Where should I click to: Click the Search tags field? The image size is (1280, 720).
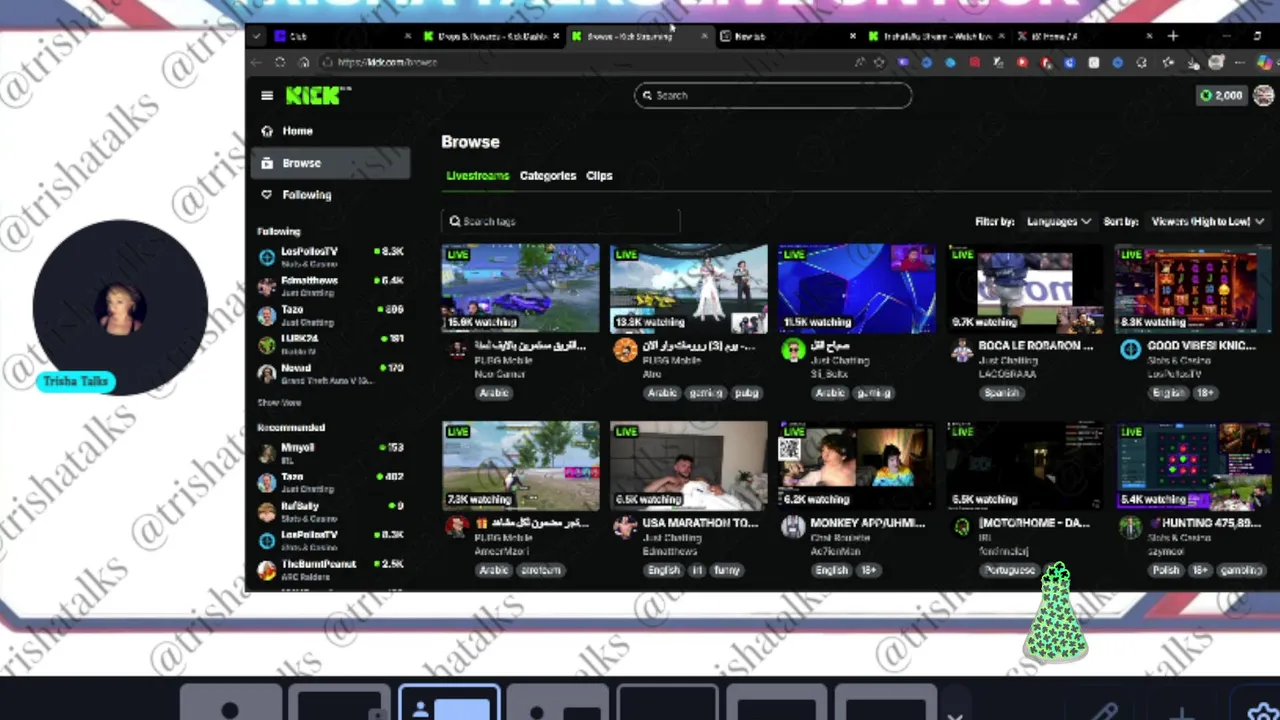pyautogui.click(x=560, y=221)
